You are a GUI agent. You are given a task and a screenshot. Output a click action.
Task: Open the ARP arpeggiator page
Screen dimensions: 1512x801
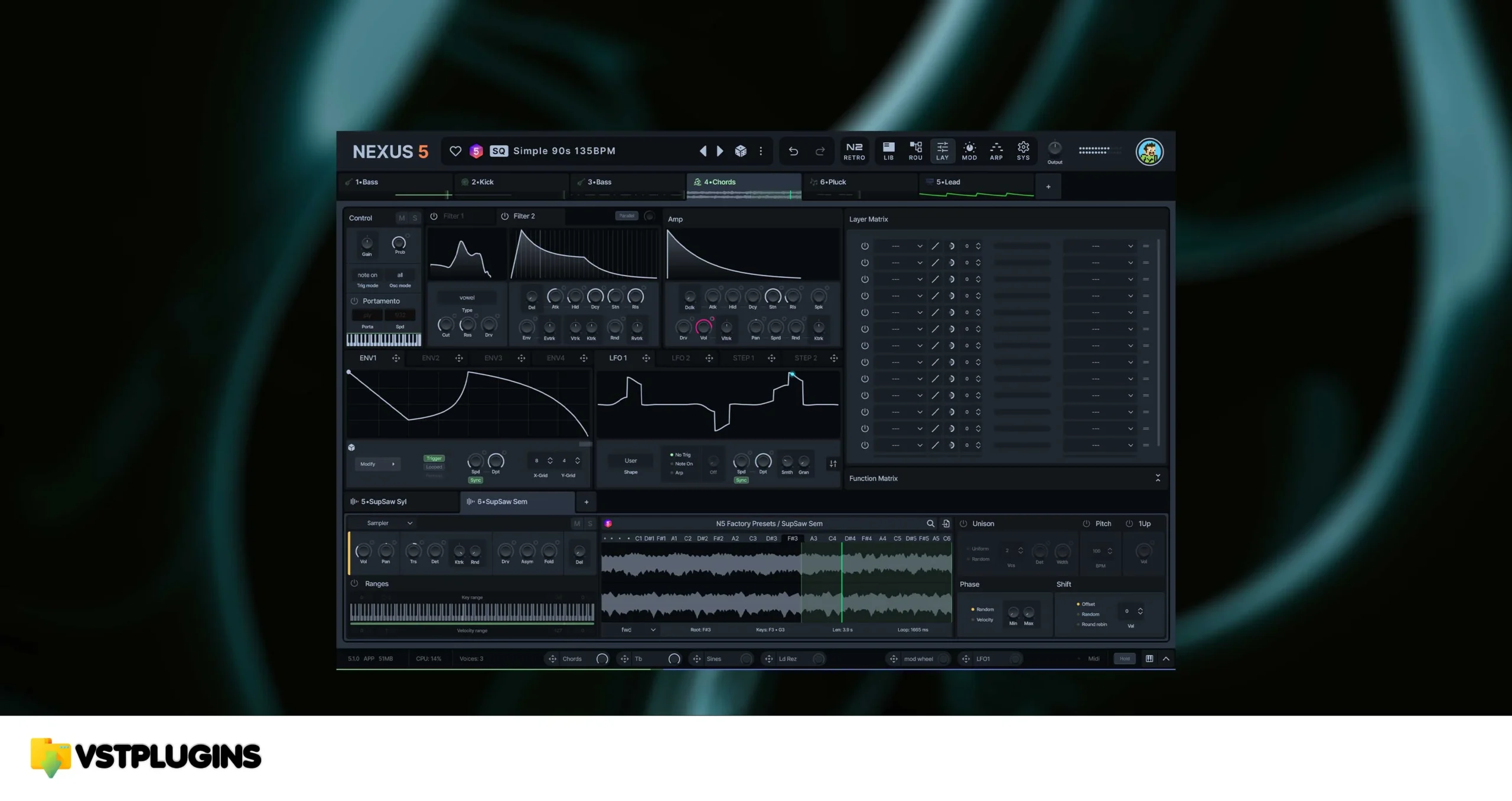click(x=996, y=151)
